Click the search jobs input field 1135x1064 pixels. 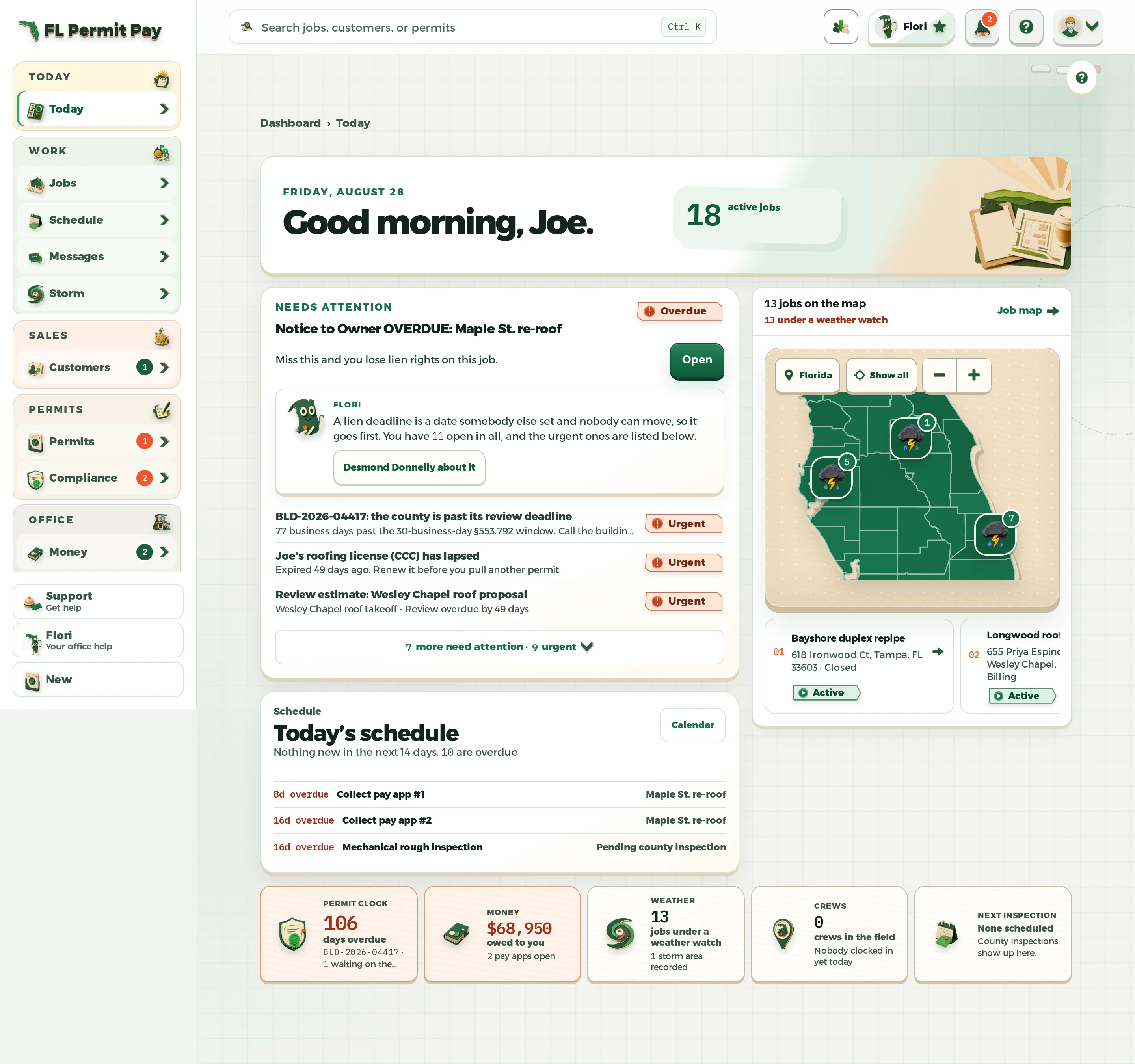(x=472, y=27)
